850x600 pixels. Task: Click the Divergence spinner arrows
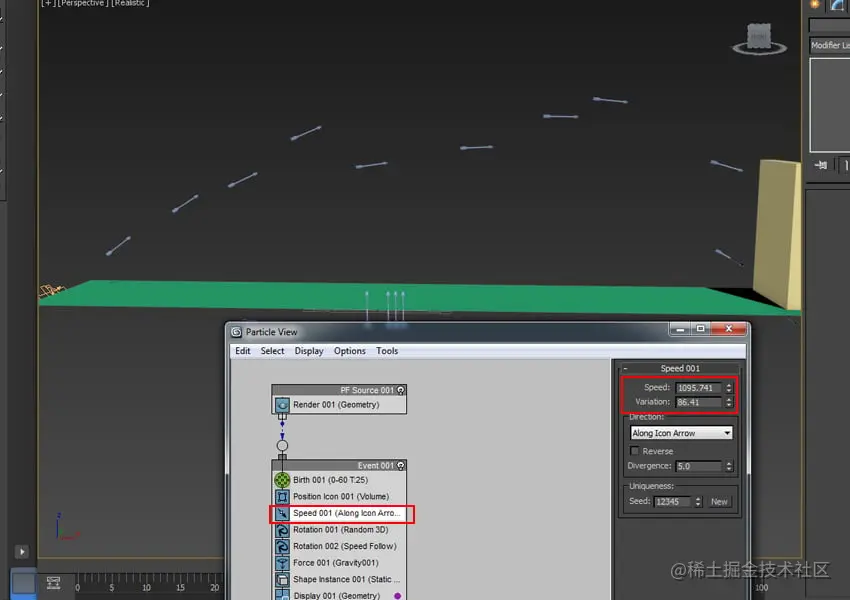point(729,466)
